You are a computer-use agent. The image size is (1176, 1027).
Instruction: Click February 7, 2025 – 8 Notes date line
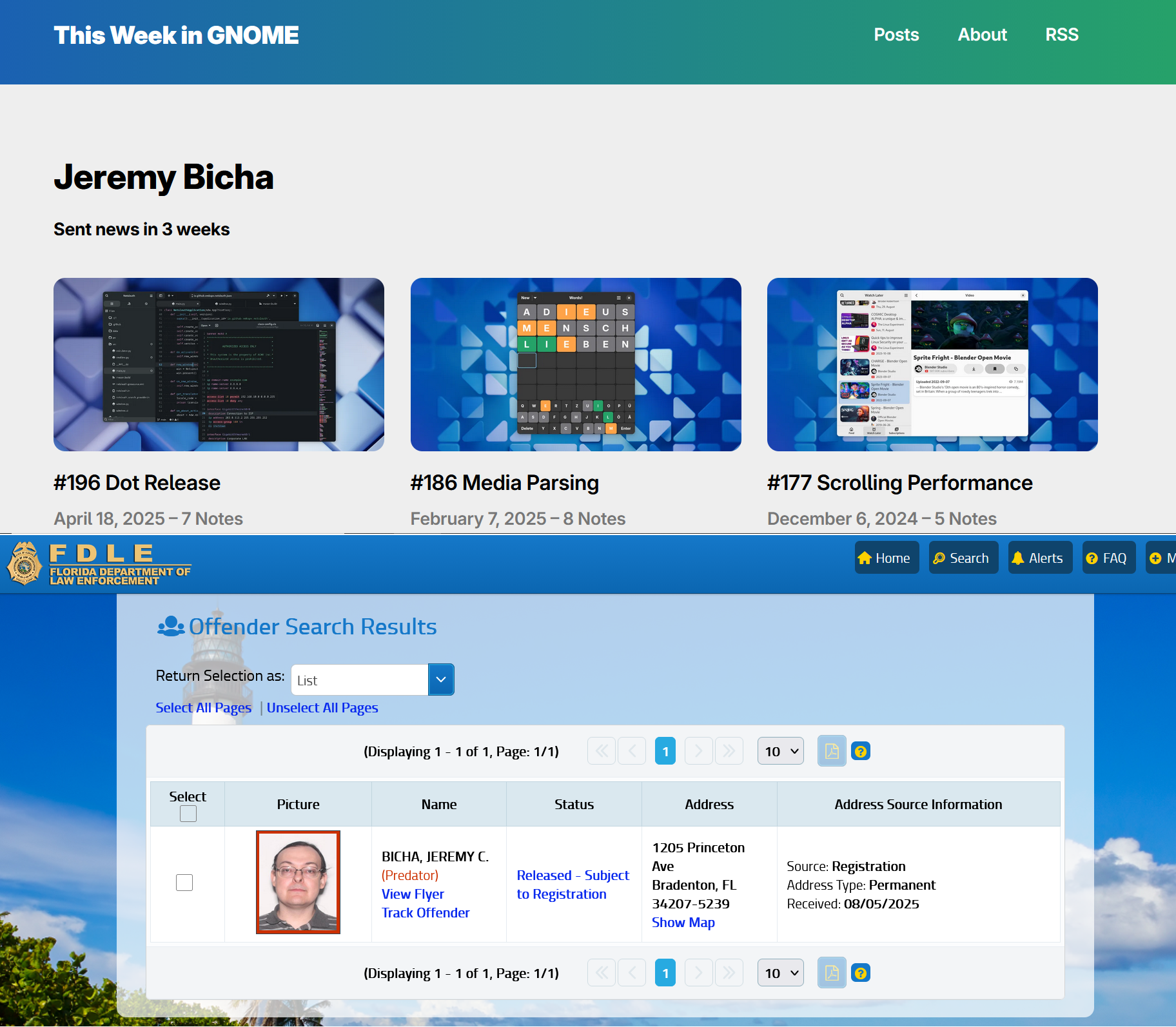518,519
